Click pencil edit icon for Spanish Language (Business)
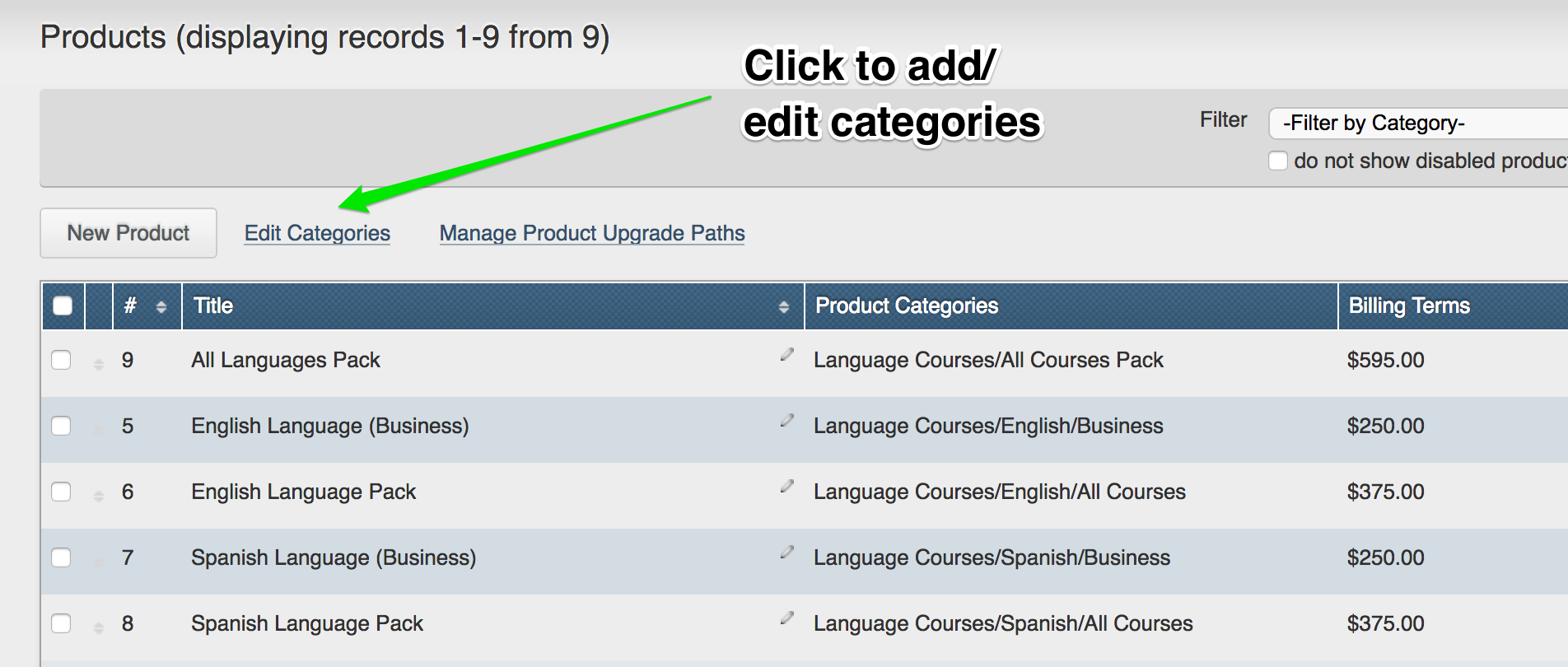Viewport: 1568px width, 667px height. tap(786, 553)
